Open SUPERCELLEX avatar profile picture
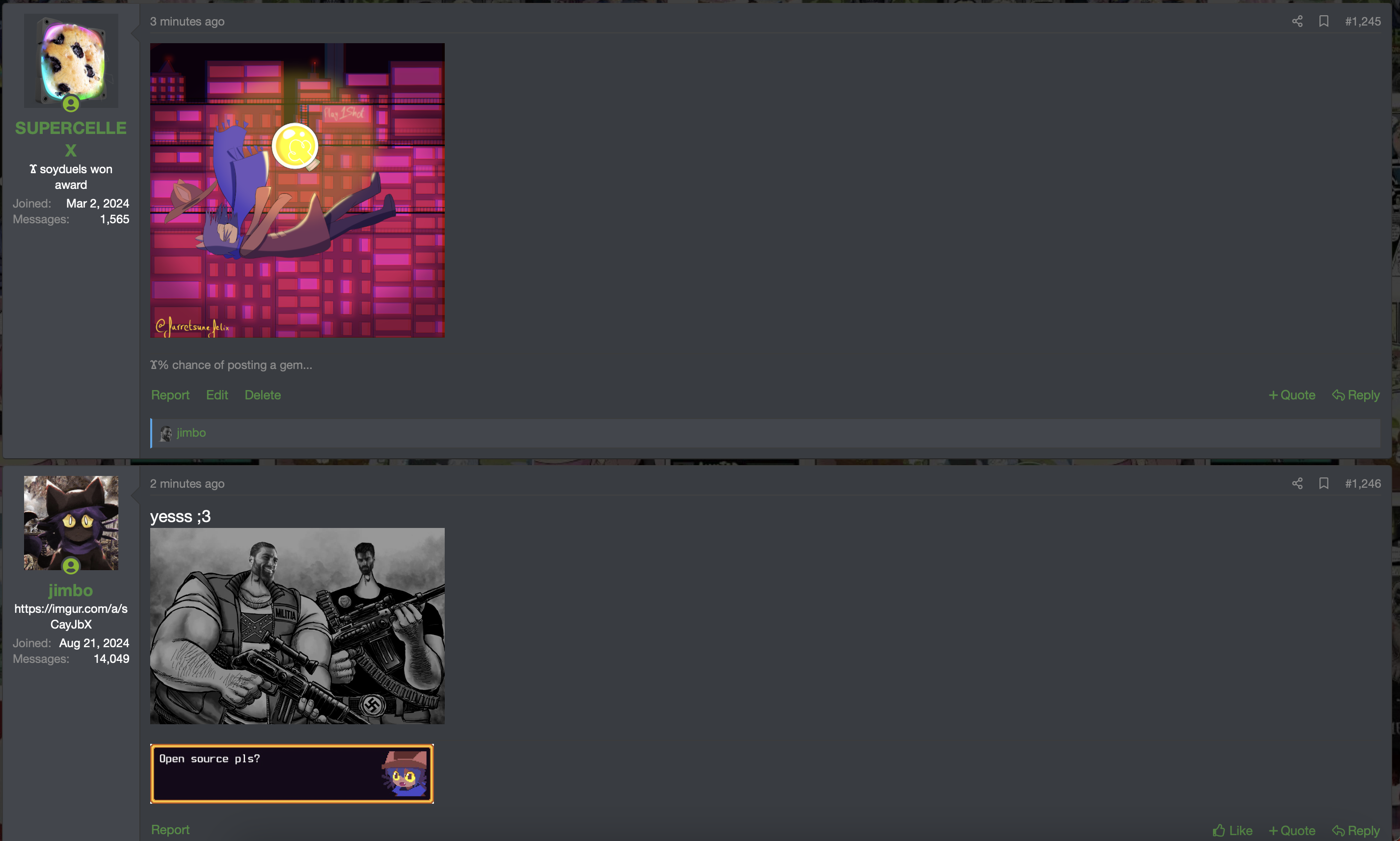1400x841 pixels. pyautogui.click(x=71, y=61)
